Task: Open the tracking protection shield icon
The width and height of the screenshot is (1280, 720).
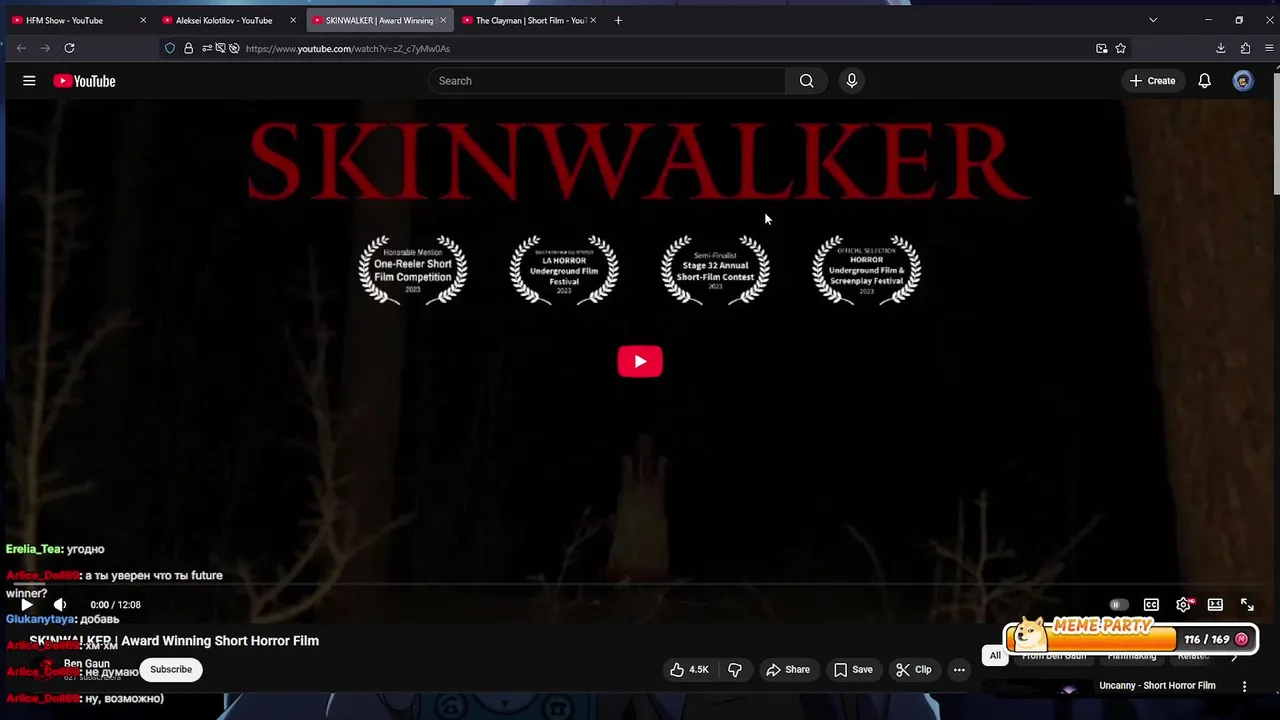Action: (170, 48)
